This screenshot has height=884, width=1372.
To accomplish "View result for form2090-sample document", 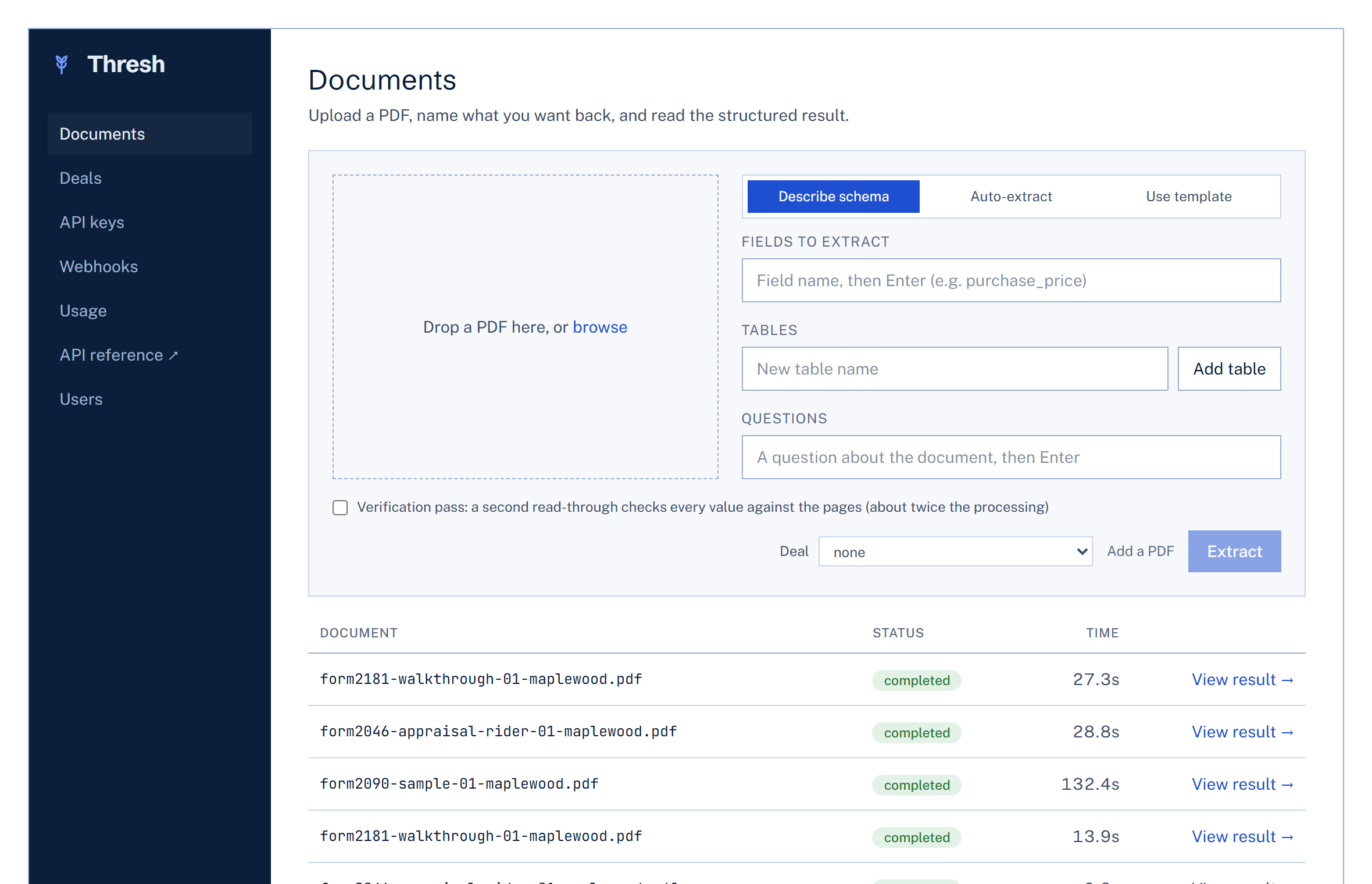I will coord(1242,784).
